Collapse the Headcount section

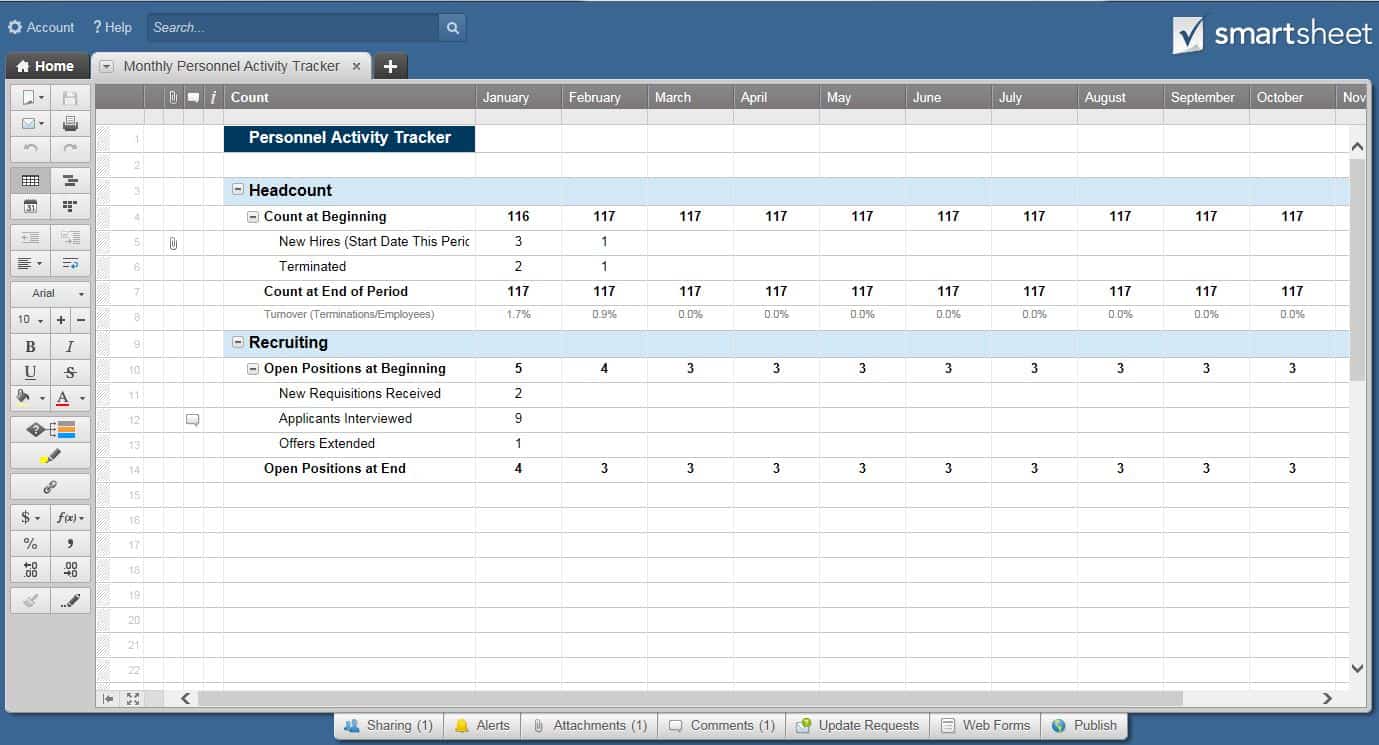[237, 190]
